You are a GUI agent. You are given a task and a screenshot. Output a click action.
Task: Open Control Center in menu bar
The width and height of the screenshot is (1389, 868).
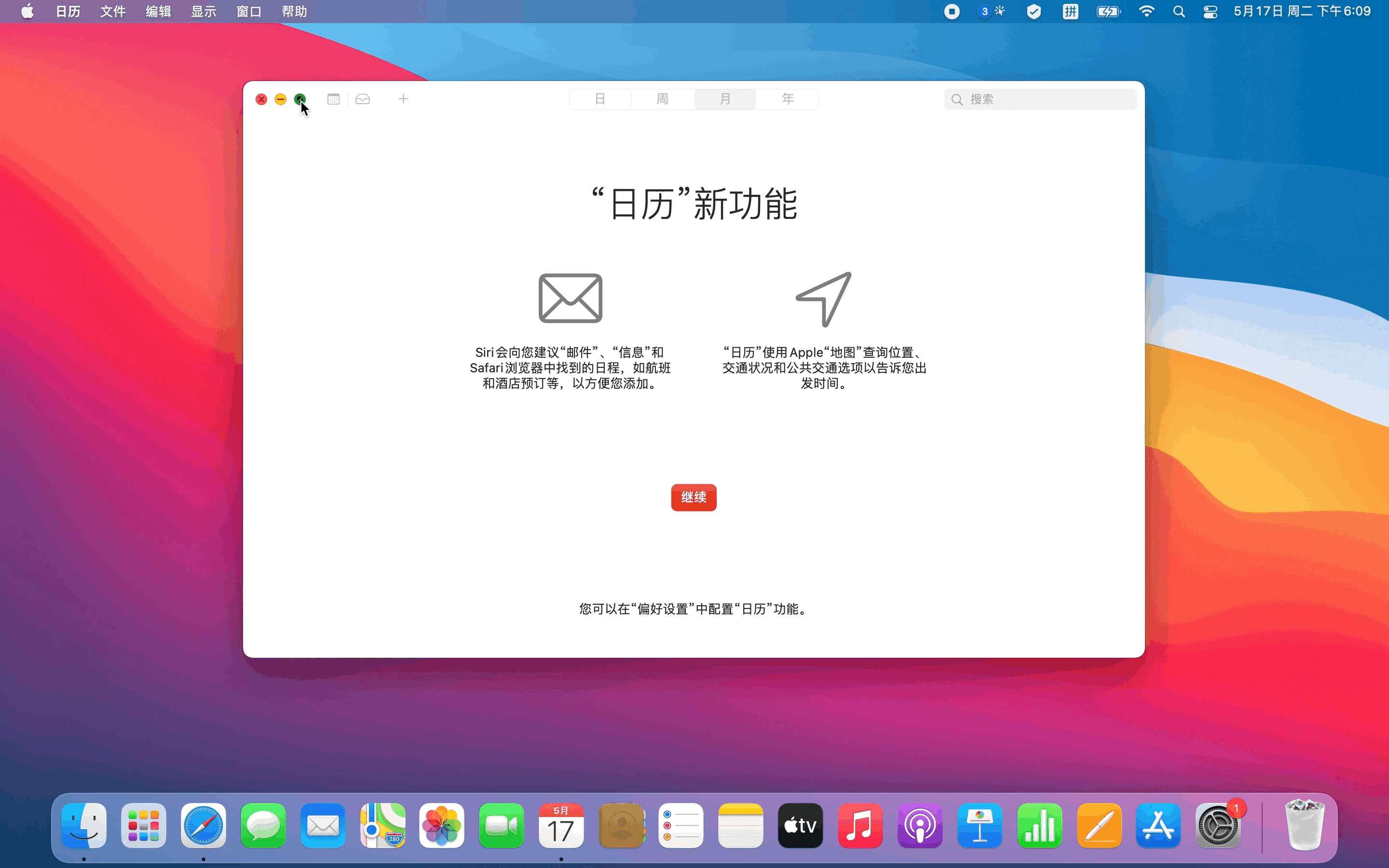1210,12
